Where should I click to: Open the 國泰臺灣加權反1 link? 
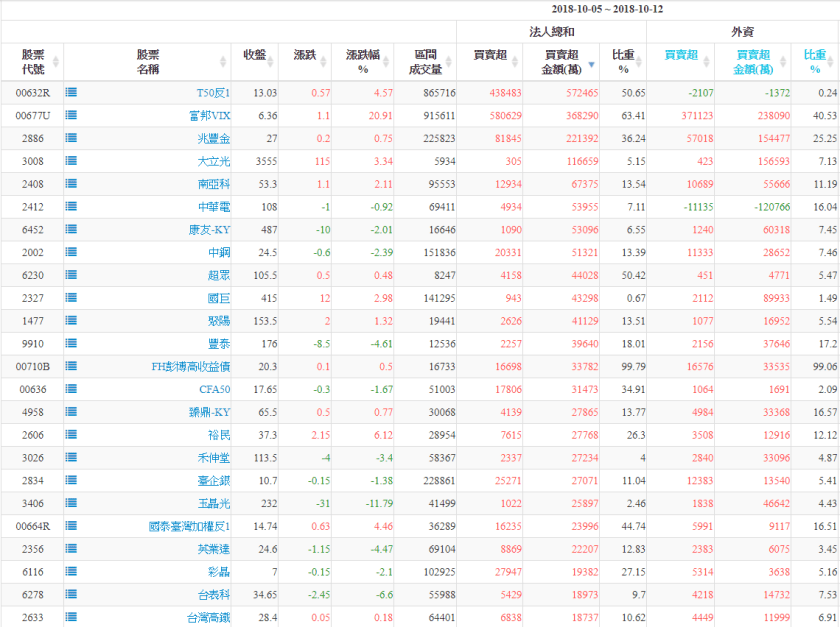point(189,526)
